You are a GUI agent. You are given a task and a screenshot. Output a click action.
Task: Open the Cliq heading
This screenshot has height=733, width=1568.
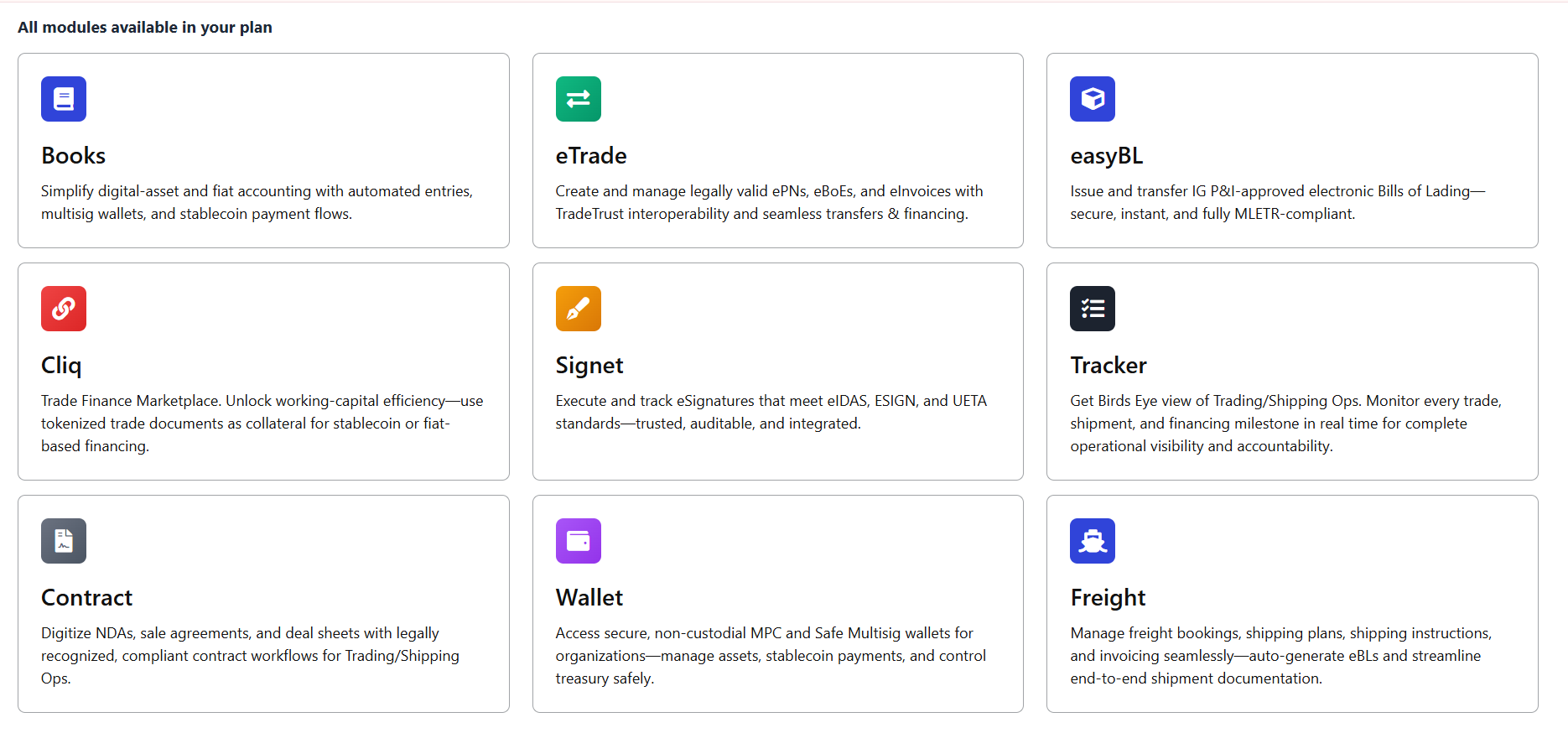[x=61, y=366]
